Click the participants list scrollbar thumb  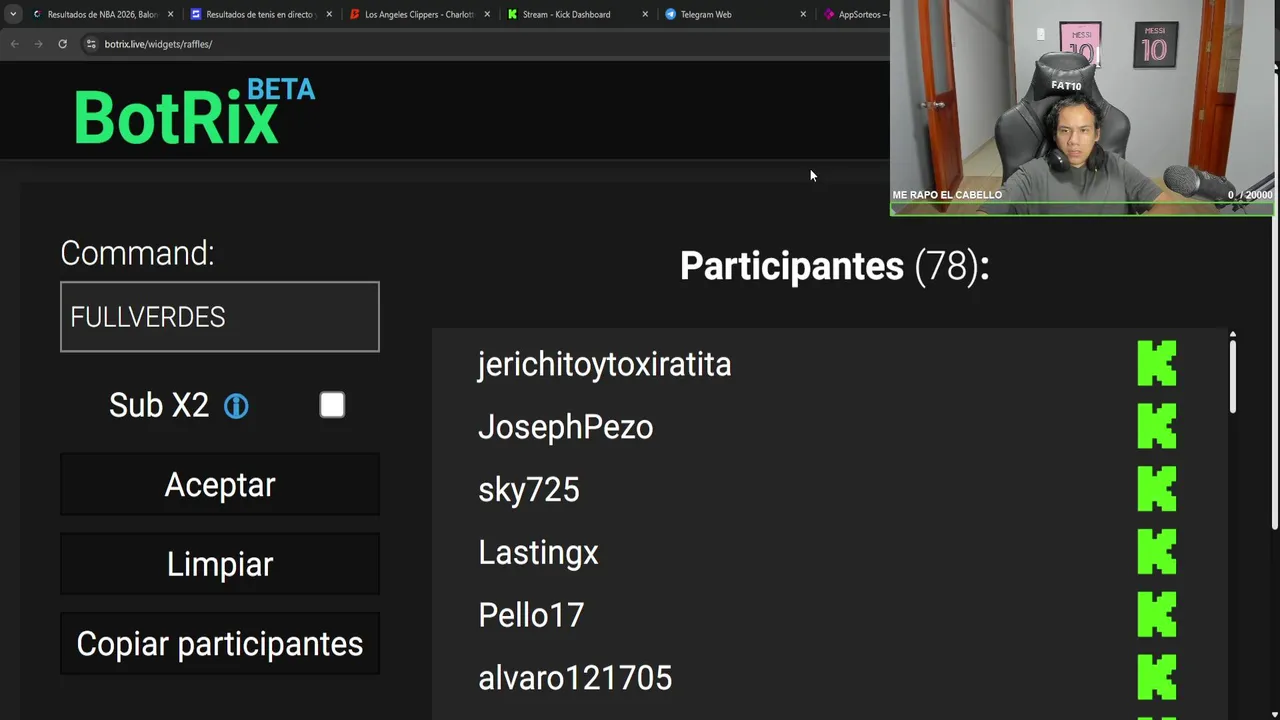click(x=1233, y=376)
